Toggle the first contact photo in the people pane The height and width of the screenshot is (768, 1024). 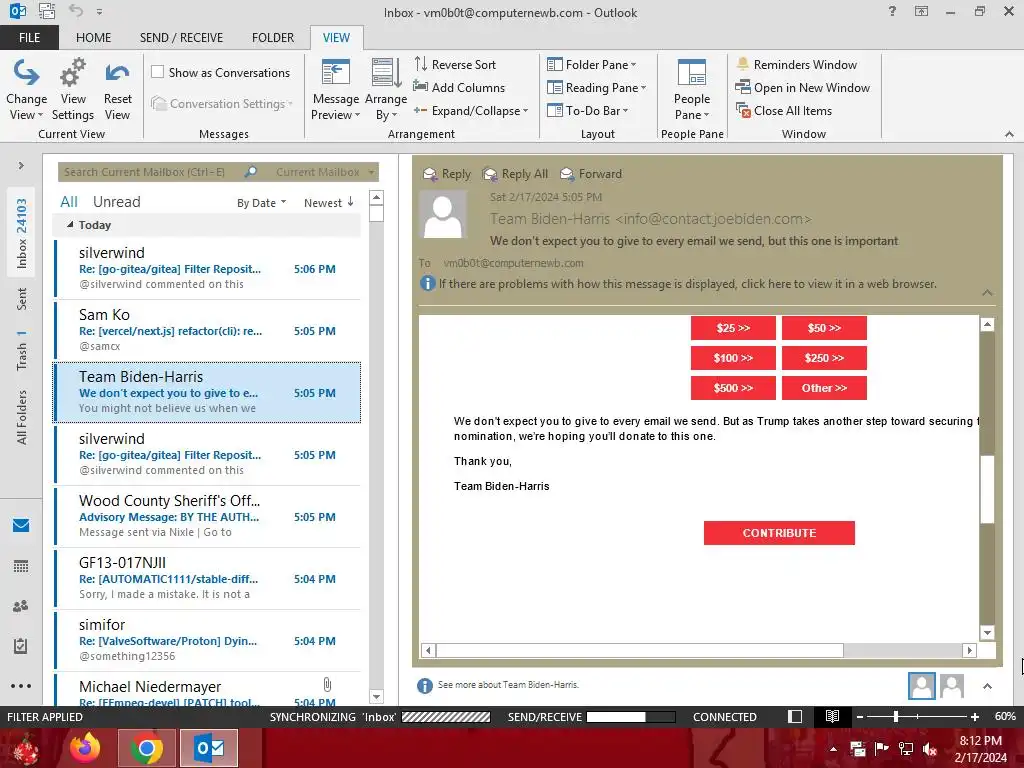pyautogui.click(x=921, y=686)
